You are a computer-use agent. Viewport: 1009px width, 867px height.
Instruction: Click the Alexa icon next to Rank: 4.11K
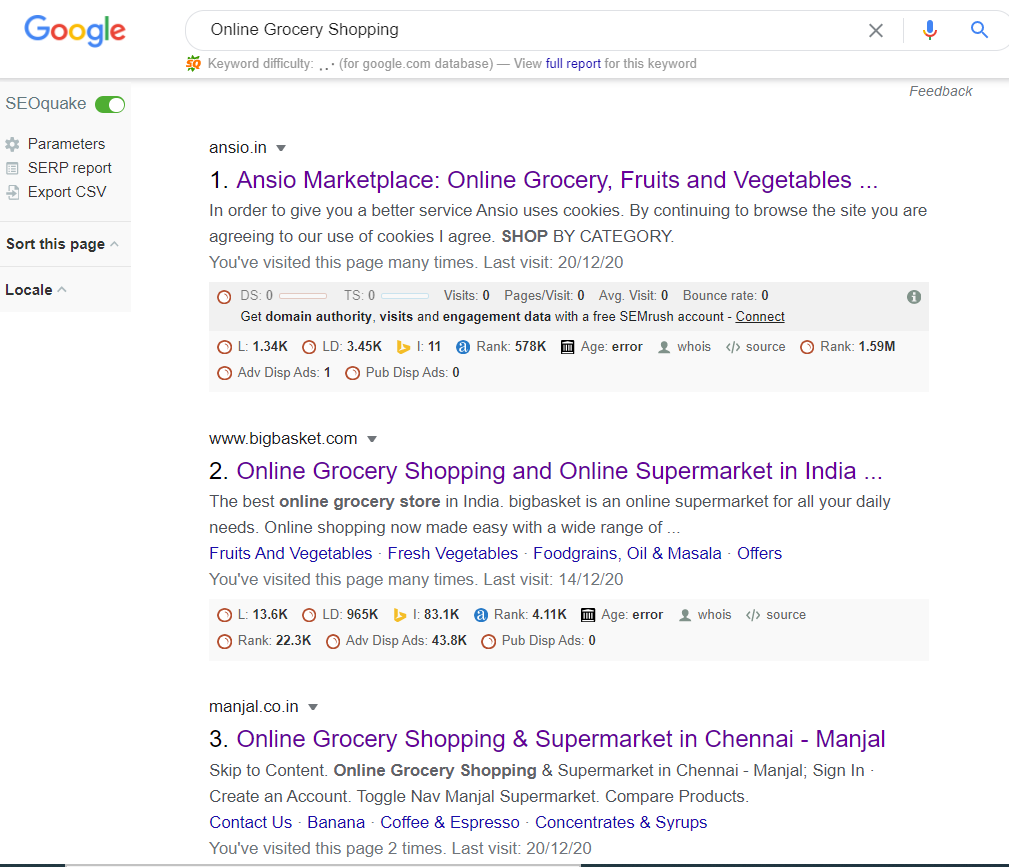coord(481,615)
